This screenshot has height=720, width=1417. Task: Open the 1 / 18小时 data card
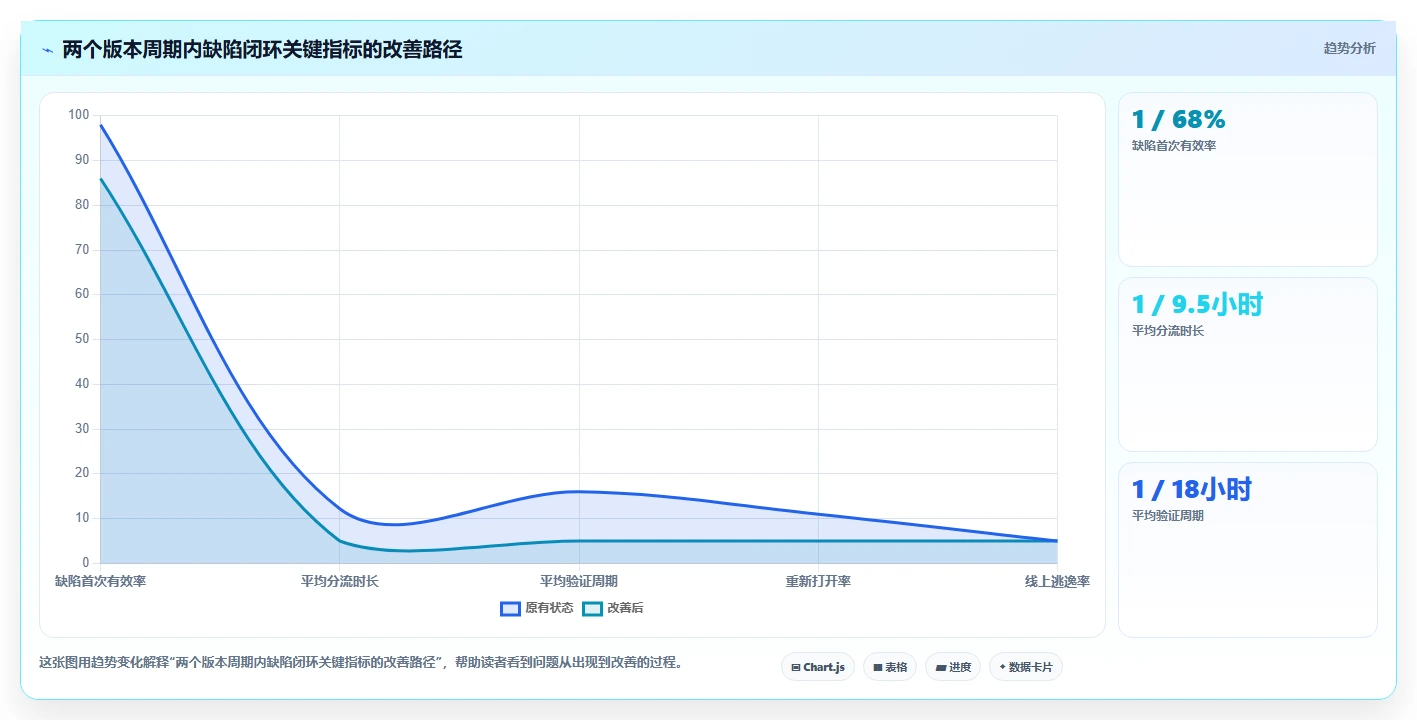coord(1248,550)
